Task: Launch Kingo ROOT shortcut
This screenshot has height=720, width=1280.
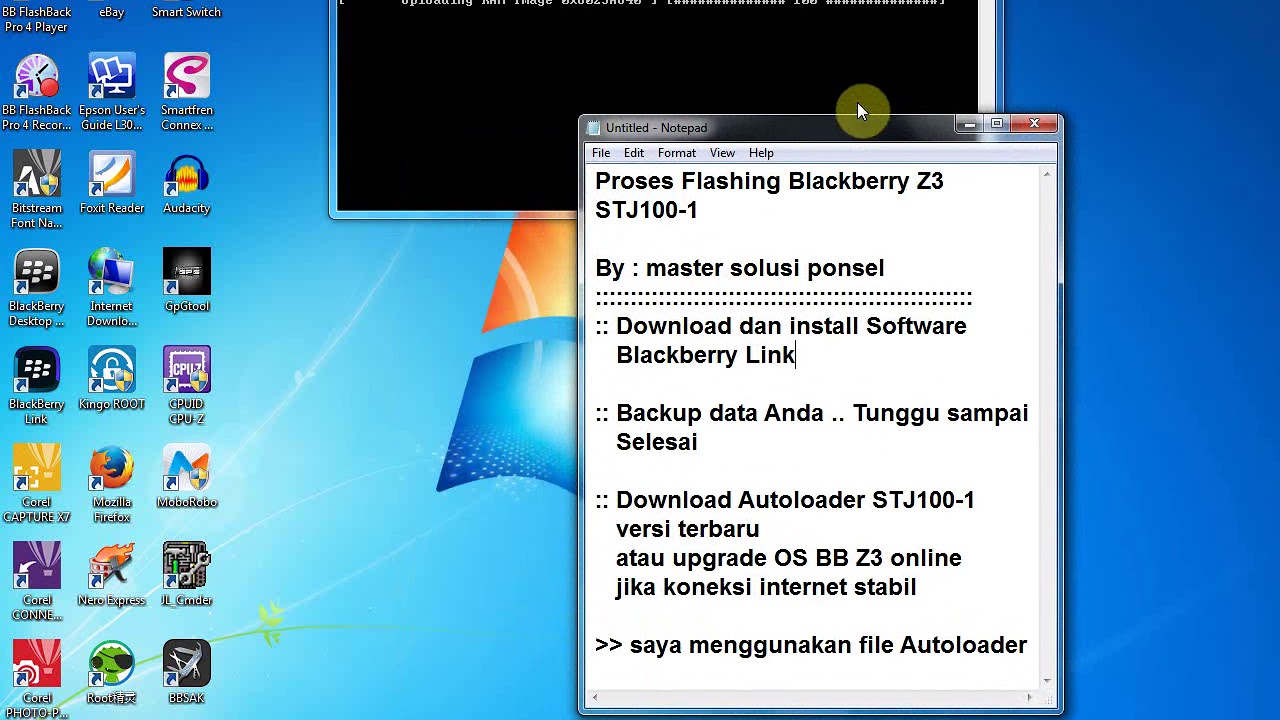Action: 111,379
